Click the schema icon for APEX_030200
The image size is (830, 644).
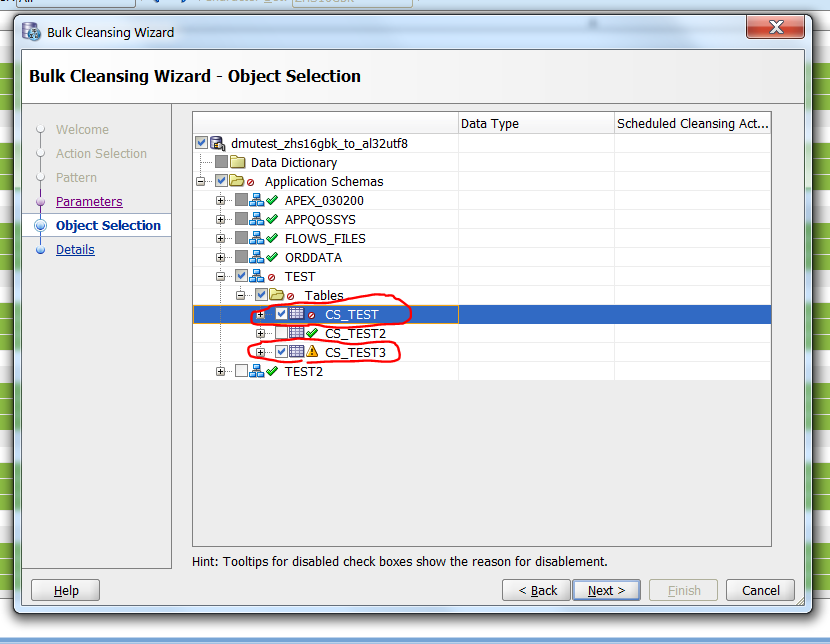pos(257,200)
